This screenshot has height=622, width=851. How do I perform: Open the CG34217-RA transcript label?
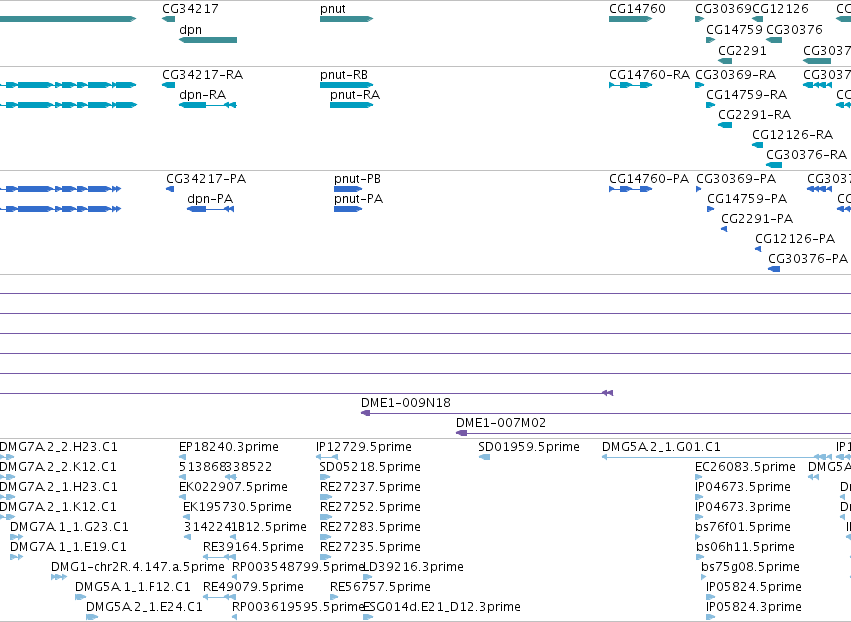point(202,75)
